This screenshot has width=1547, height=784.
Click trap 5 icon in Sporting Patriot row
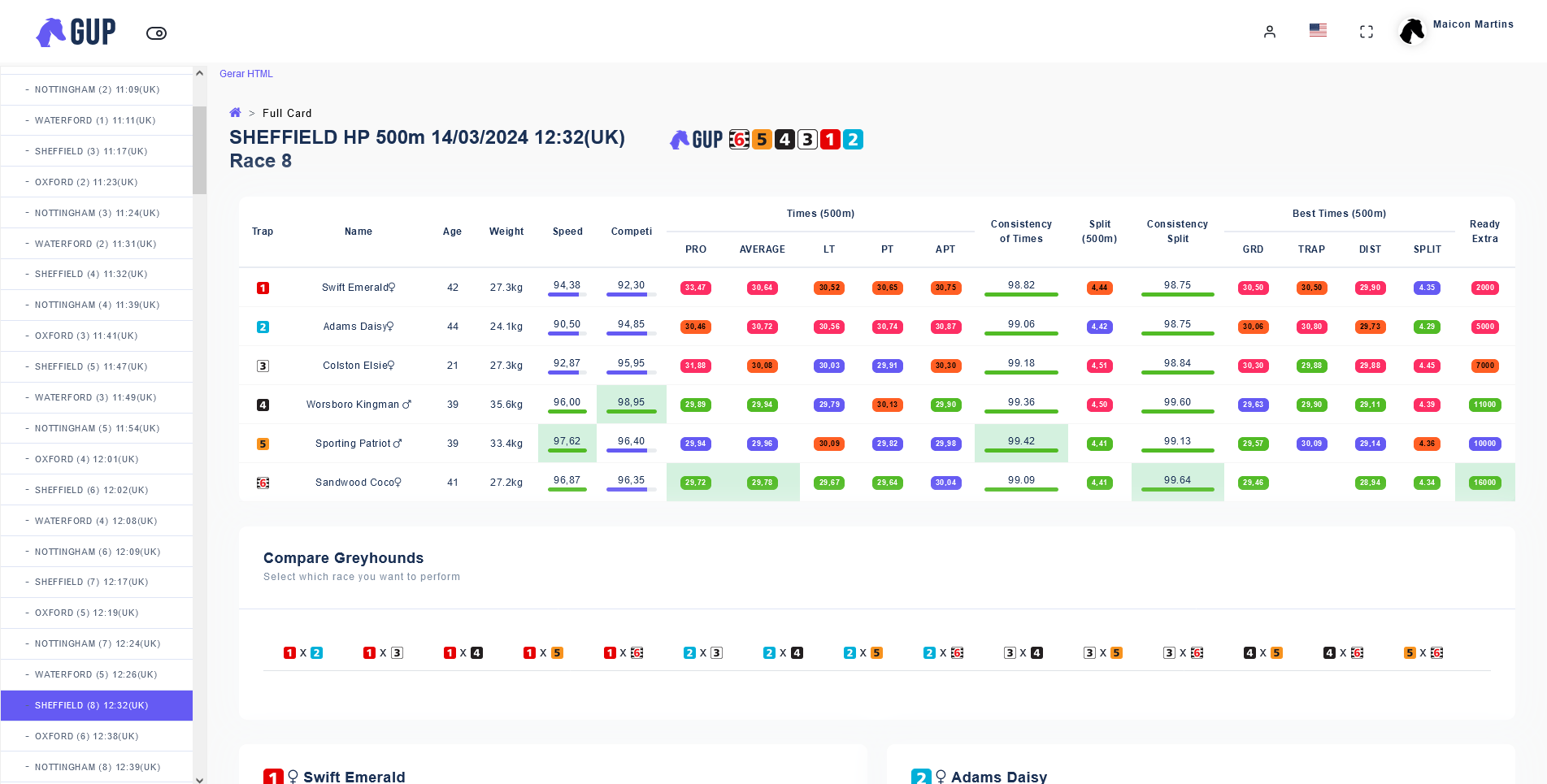[263, 444]
